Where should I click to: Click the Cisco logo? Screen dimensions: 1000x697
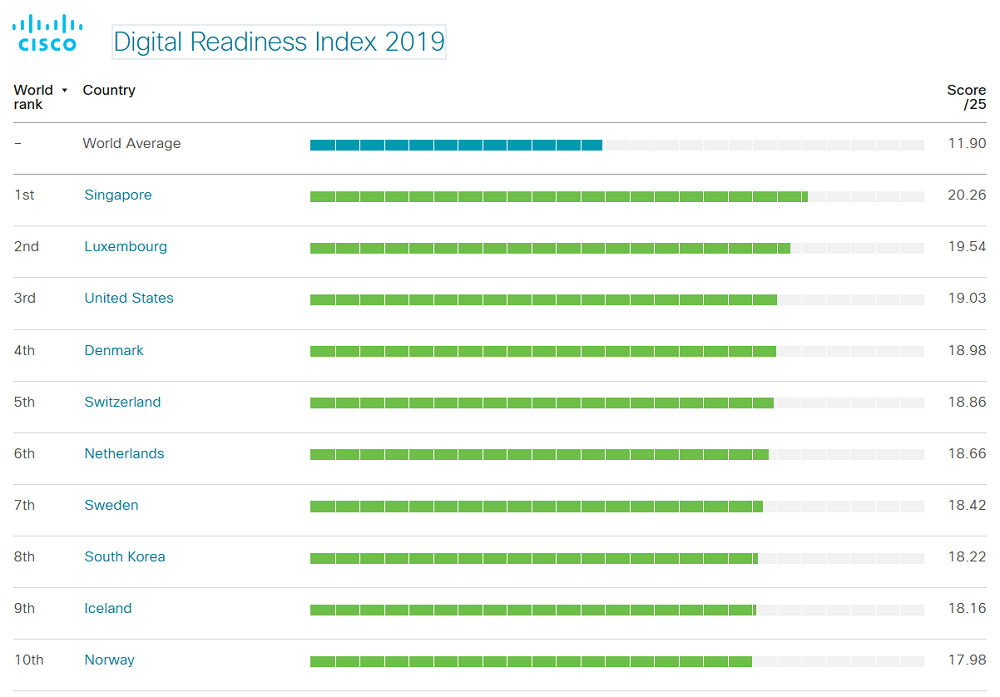(47, 33)
